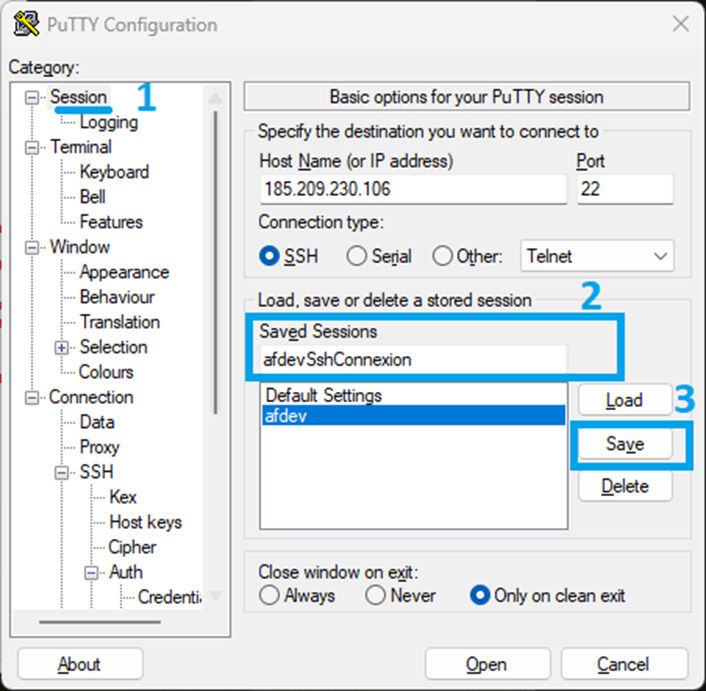Viewport: 706px width, 691px height.
Task: Go to Bell settings
Action: click(92, 197)
